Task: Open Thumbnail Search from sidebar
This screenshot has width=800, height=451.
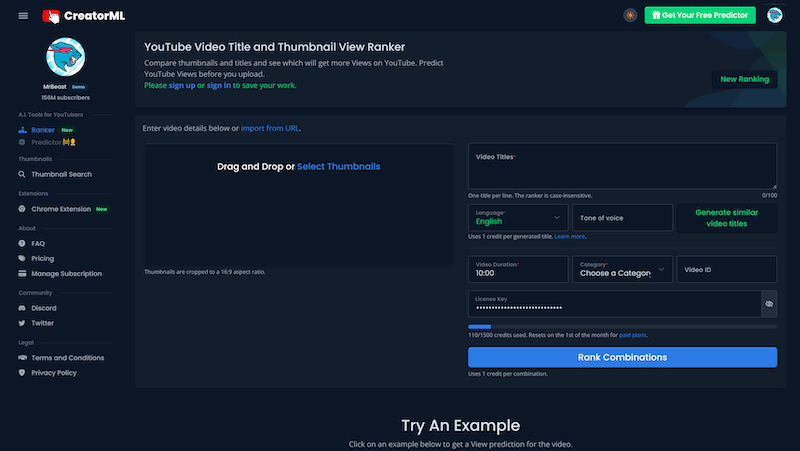Action: (x=61, y=174)
